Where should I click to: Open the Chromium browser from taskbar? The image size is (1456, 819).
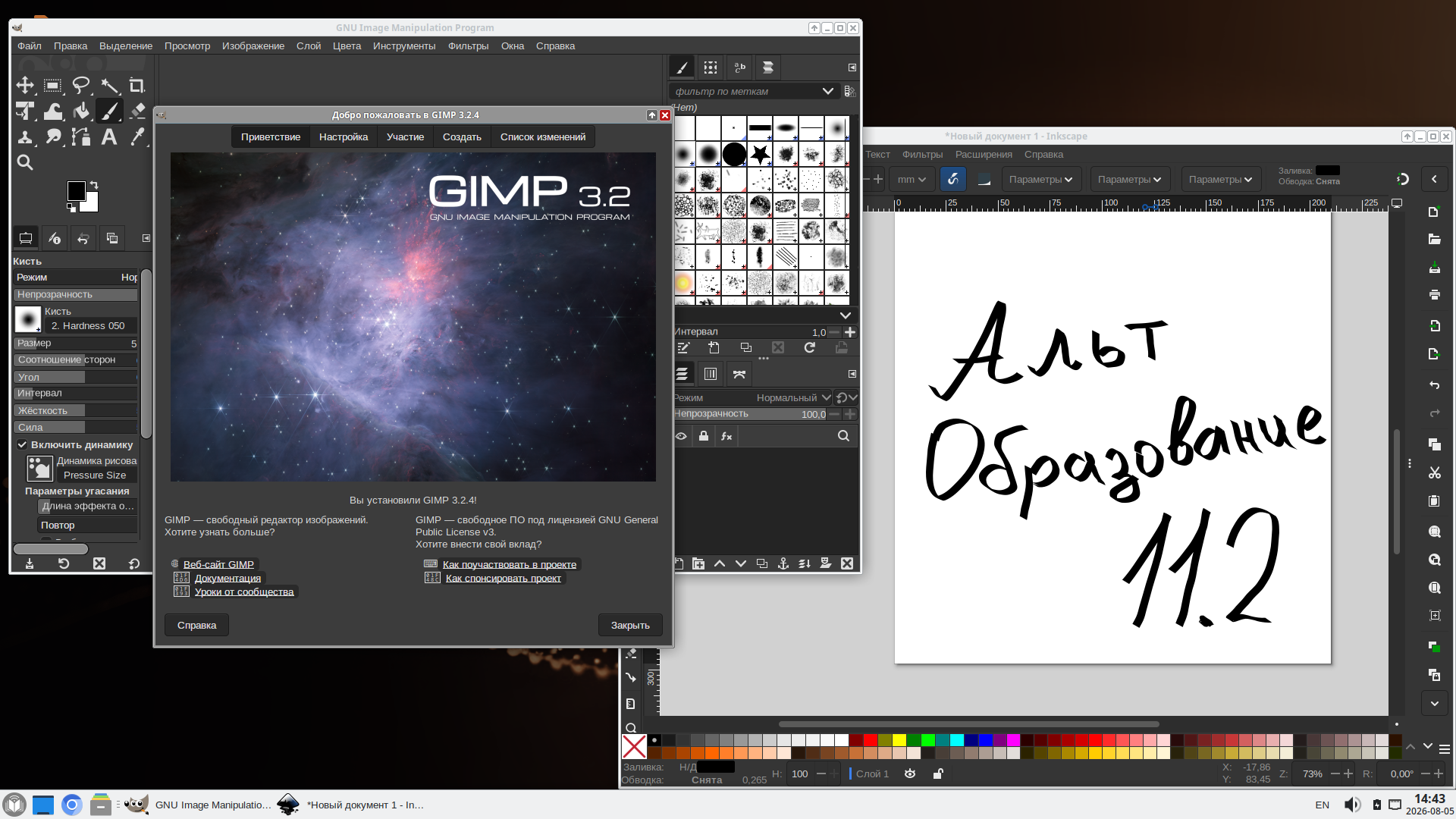72,805
